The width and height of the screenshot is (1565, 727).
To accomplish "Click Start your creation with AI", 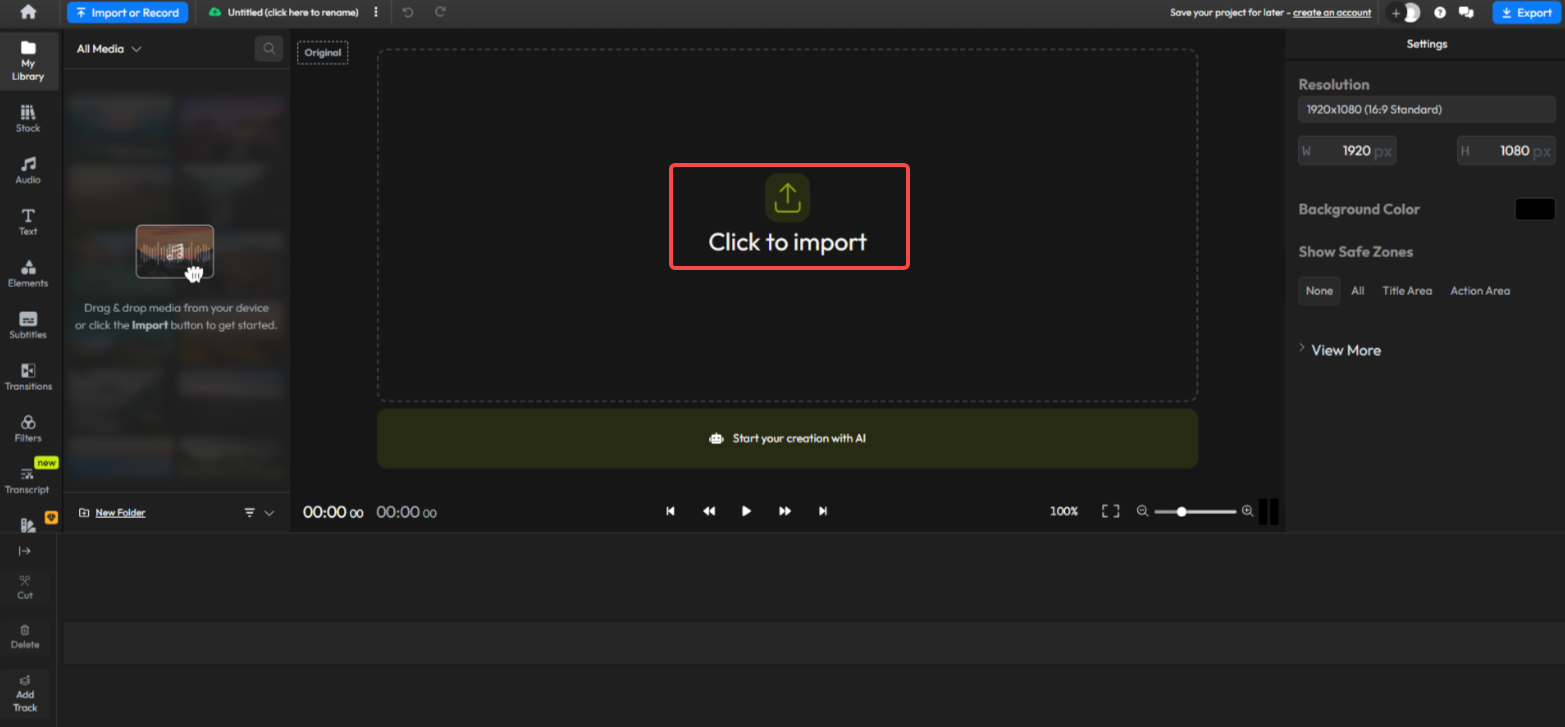I will click(787, 438).
